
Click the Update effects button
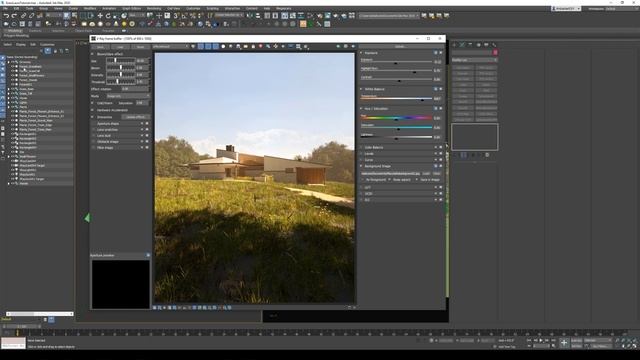click(135, 117)
